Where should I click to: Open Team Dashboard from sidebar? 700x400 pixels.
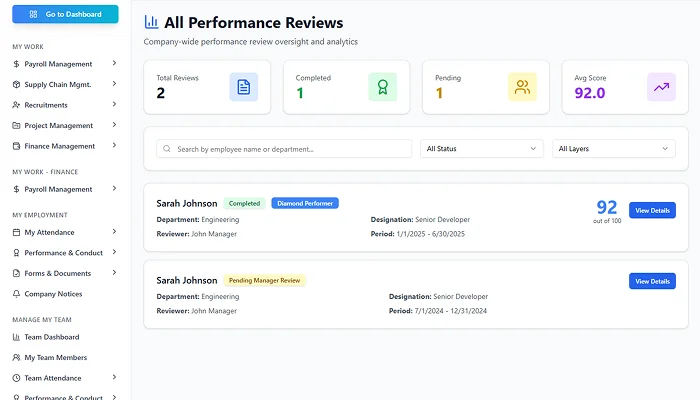pos(52,337)
